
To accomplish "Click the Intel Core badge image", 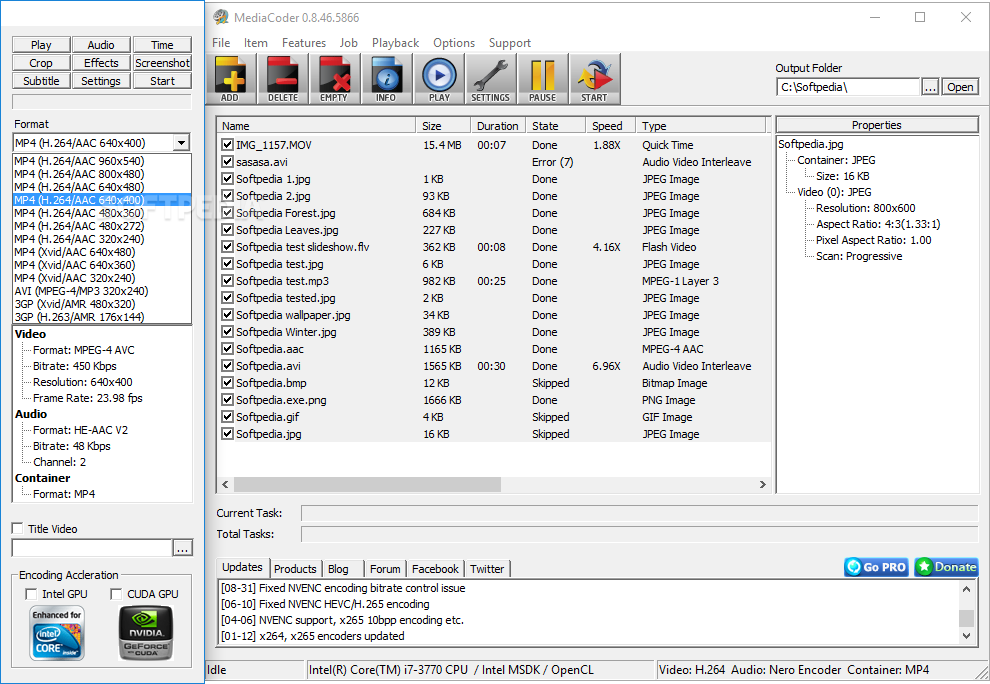I will [x=57, y=633].
